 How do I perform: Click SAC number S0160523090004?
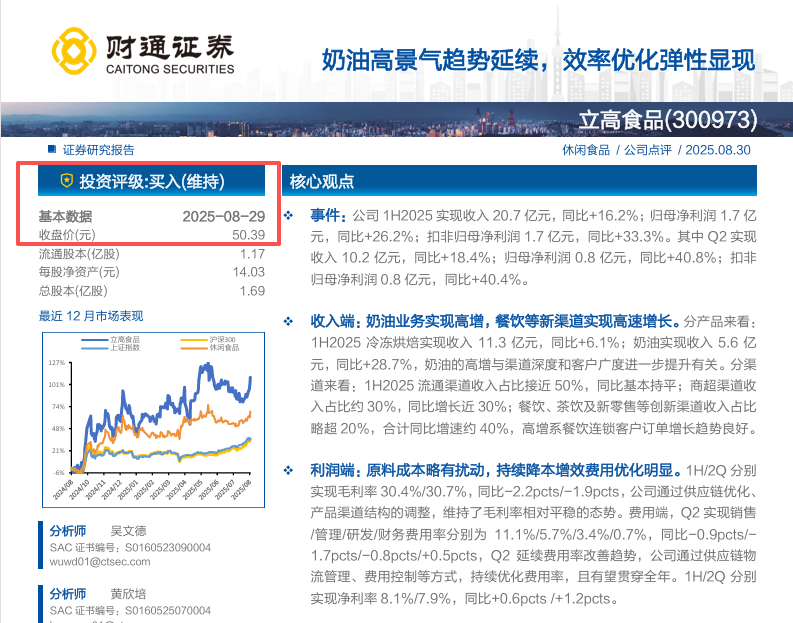168,548
